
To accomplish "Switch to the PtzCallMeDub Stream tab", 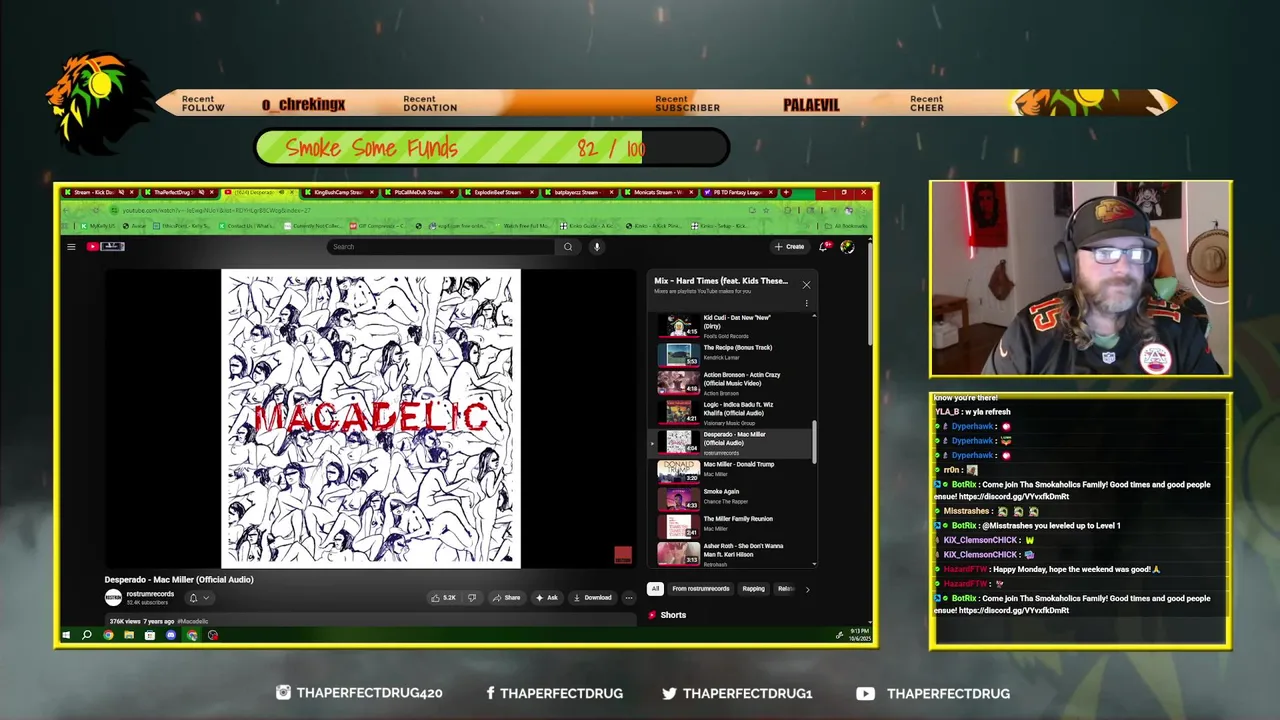I will 420,192.
